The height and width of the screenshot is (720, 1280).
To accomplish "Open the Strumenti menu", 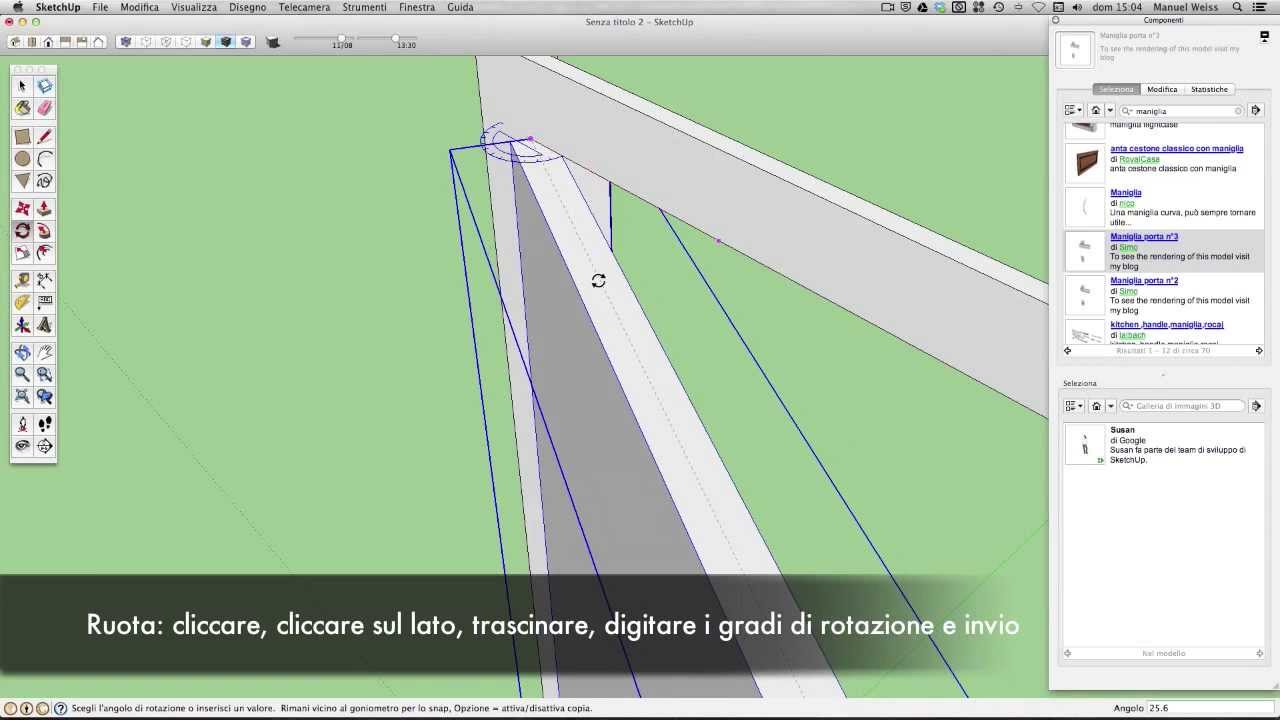I will click(x=364, y=7).
